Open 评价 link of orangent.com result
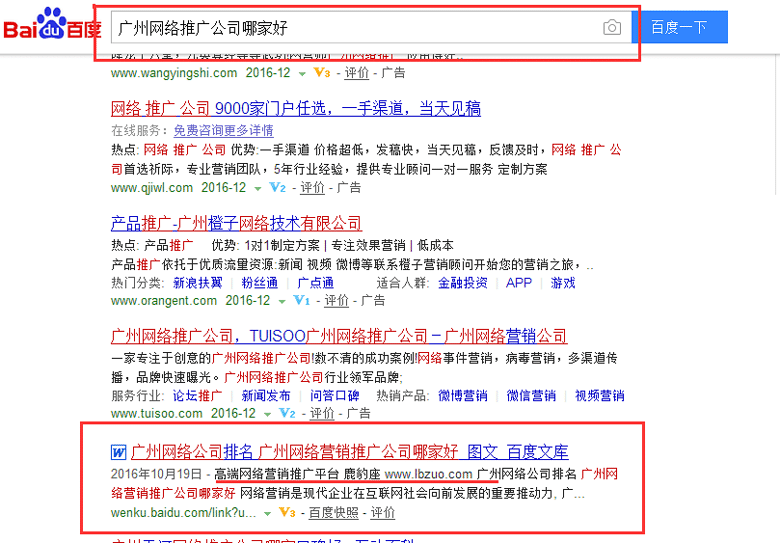 pyautogui.click(x=336, y=300)
